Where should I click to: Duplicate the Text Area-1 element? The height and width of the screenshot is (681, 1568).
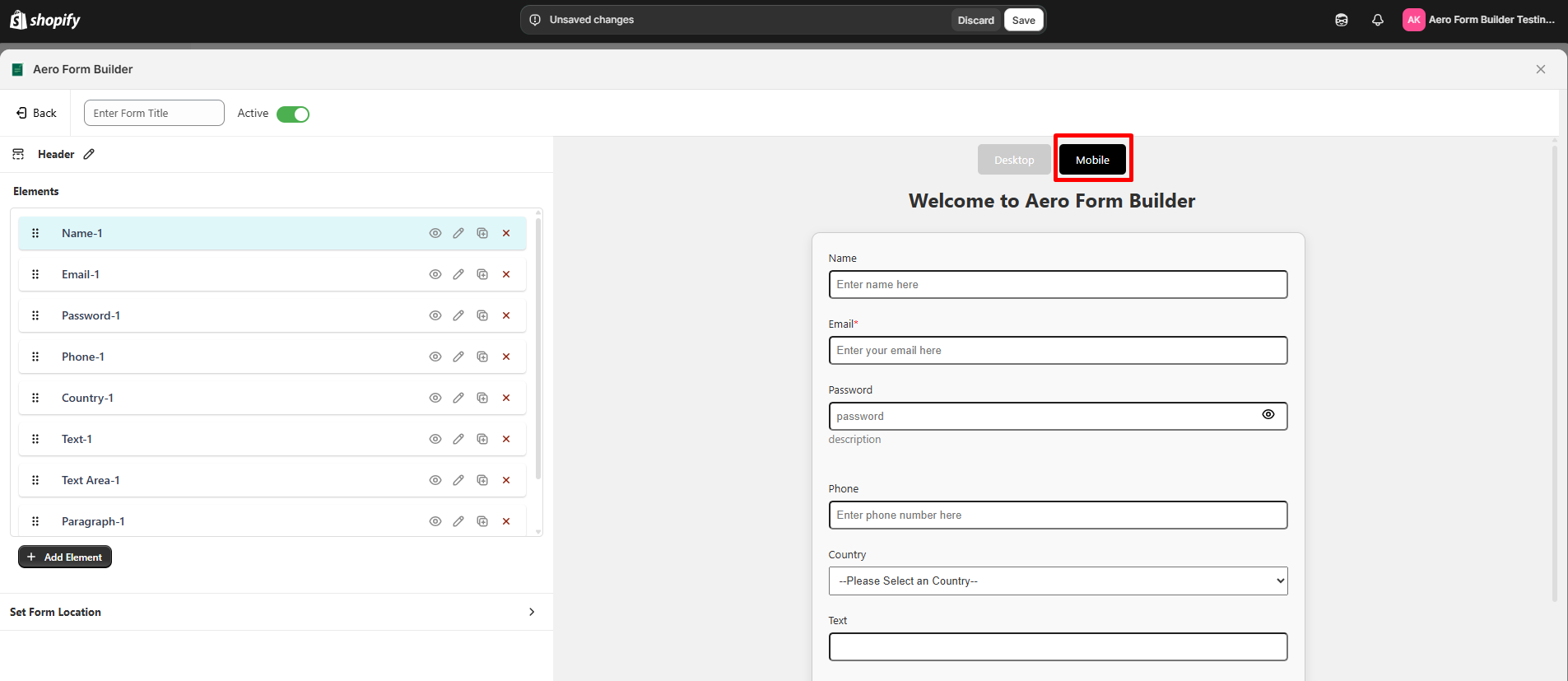[482, 480]
